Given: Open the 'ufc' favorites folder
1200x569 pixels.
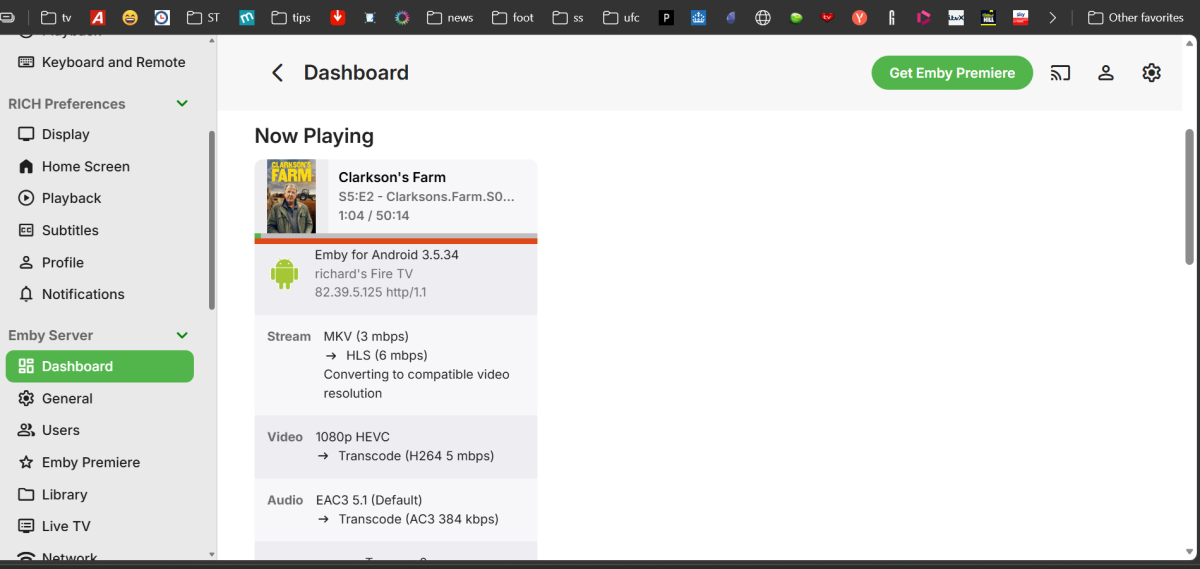Looking at the screenshot, I should click(x=622, y=17).
